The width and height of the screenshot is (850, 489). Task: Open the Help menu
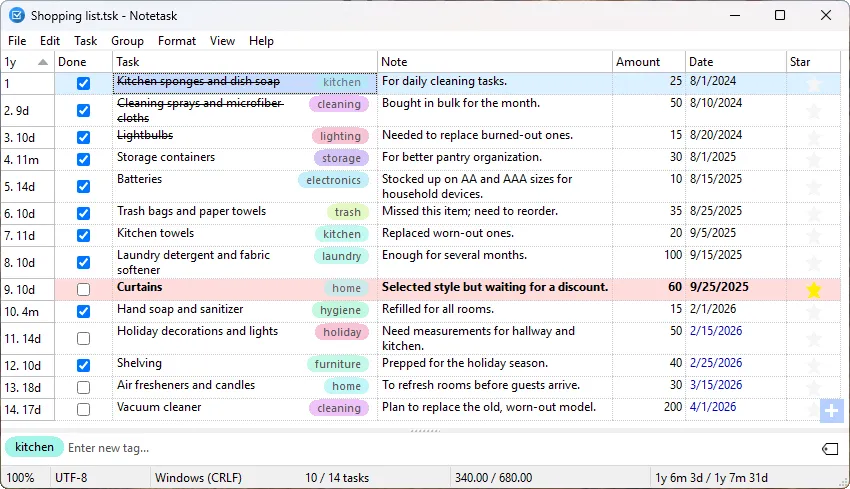pos(261,41)
